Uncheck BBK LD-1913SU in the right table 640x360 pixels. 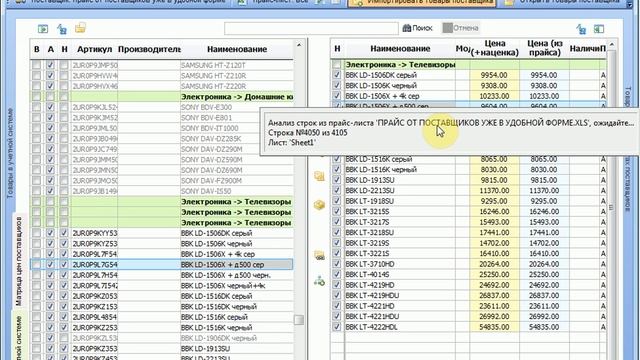337,180
